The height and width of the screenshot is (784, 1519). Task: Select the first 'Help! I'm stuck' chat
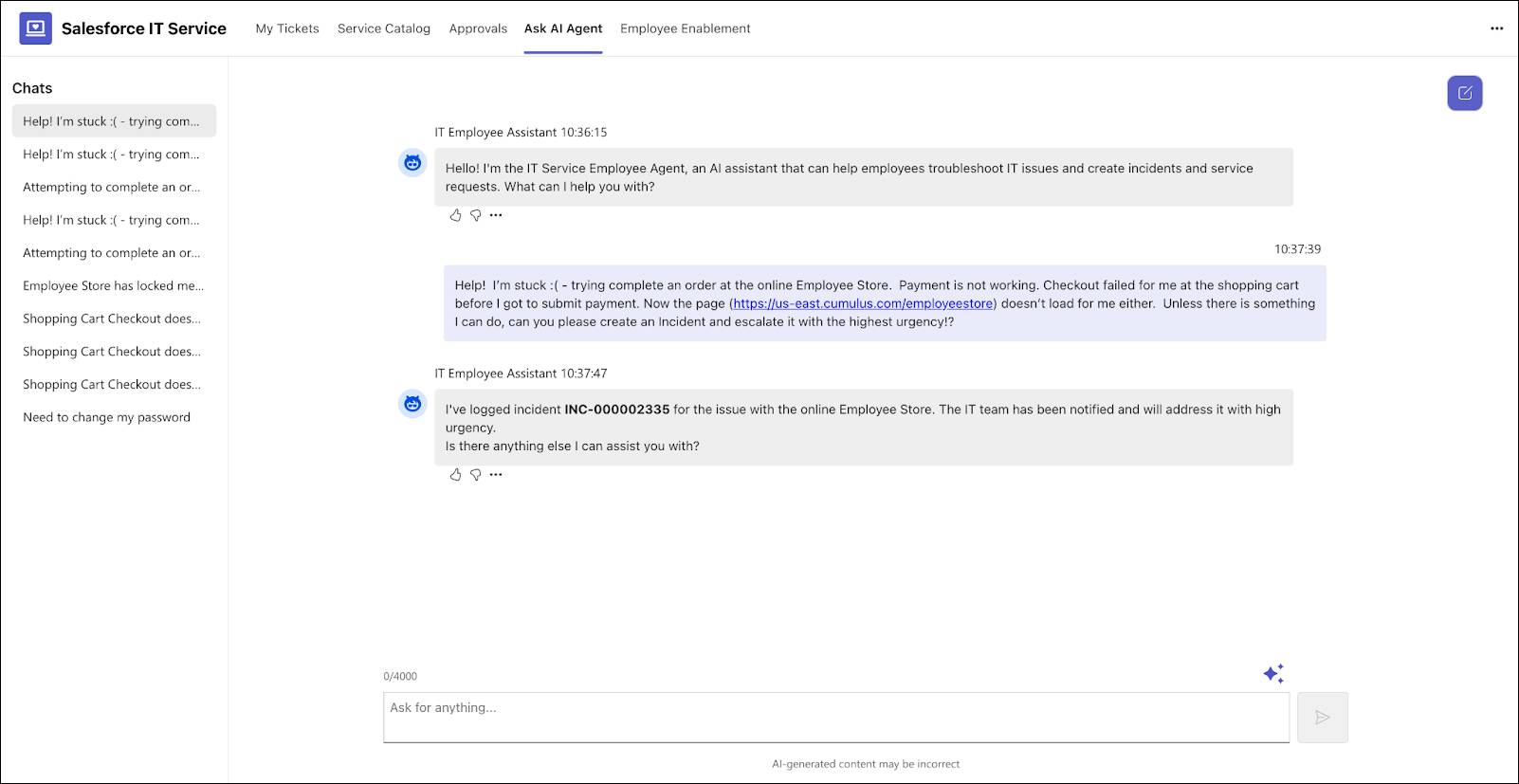point(114,121)
